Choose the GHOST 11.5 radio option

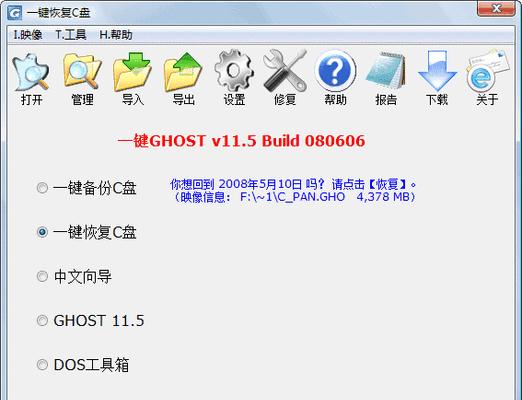42,321
